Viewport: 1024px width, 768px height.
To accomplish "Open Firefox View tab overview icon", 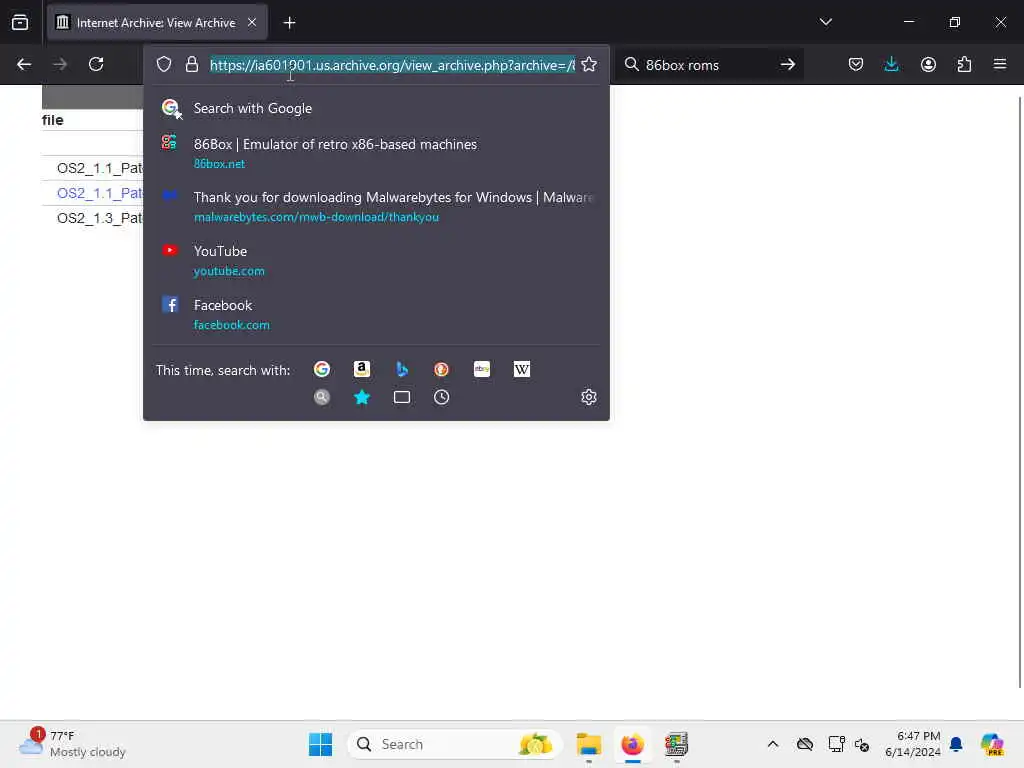I will coord(20,23).
